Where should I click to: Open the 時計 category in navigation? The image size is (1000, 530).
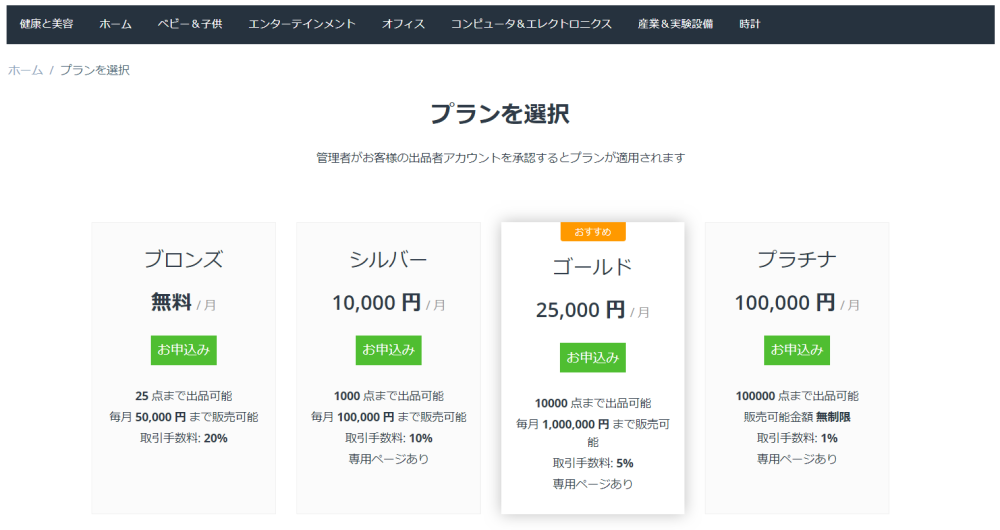[x=750, y=24]
